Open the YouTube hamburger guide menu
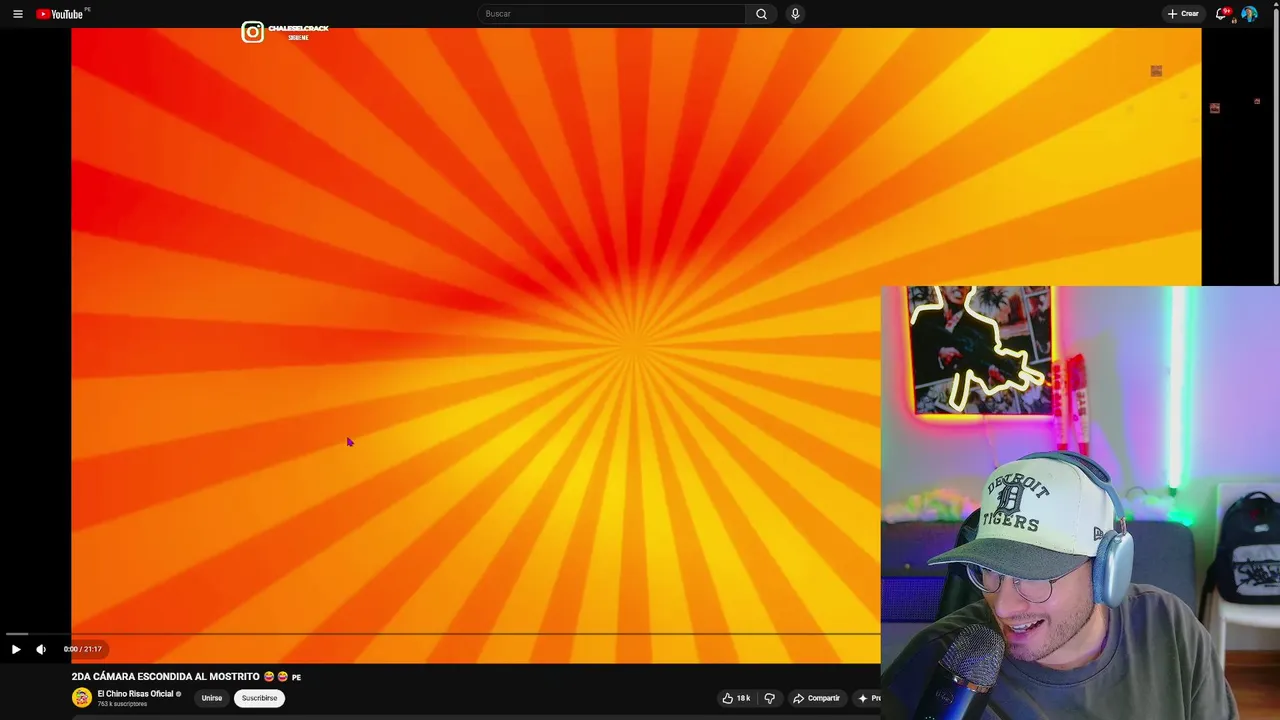1280x720 pixels. click(17, 14)
